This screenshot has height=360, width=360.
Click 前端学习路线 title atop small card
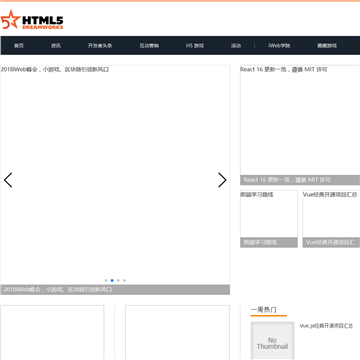click(257, 195)
